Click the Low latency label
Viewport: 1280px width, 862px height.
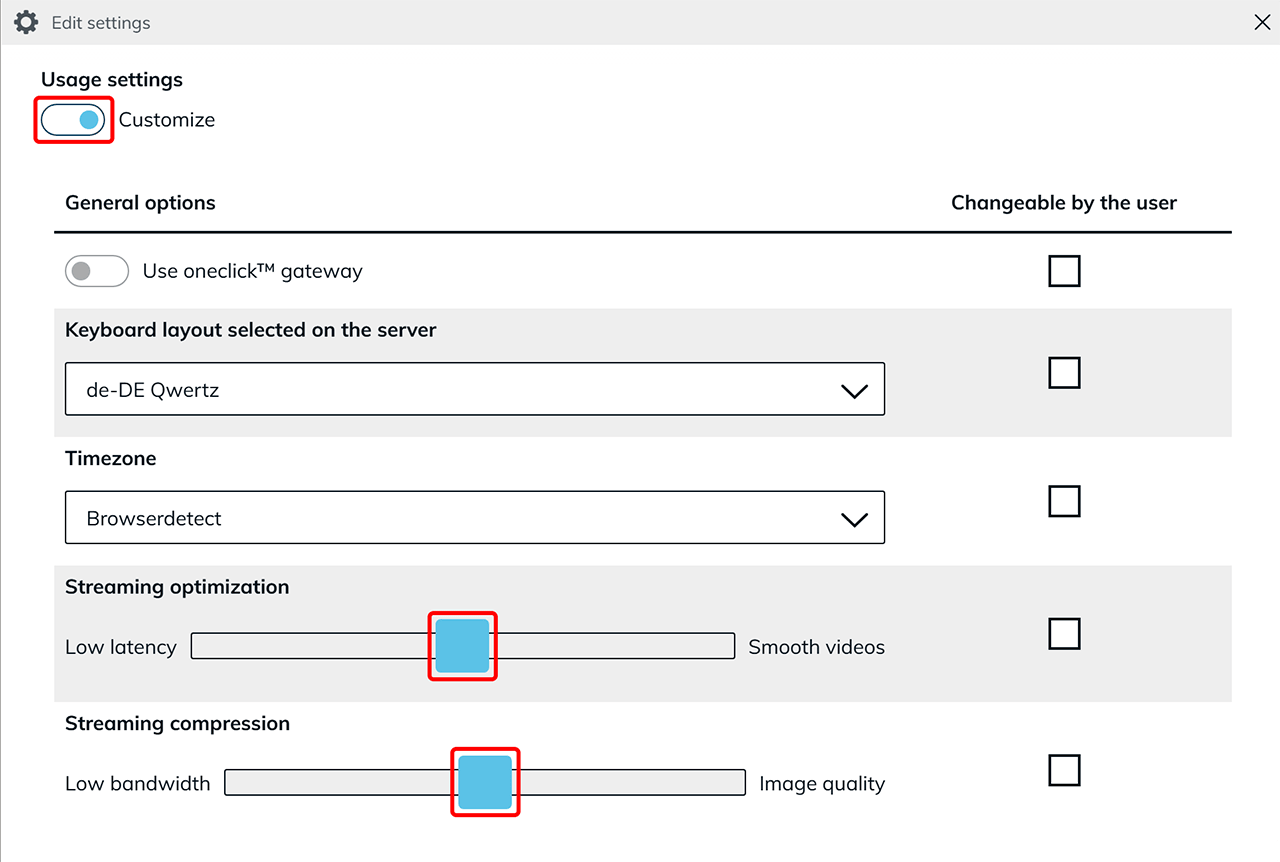point(121,647)
